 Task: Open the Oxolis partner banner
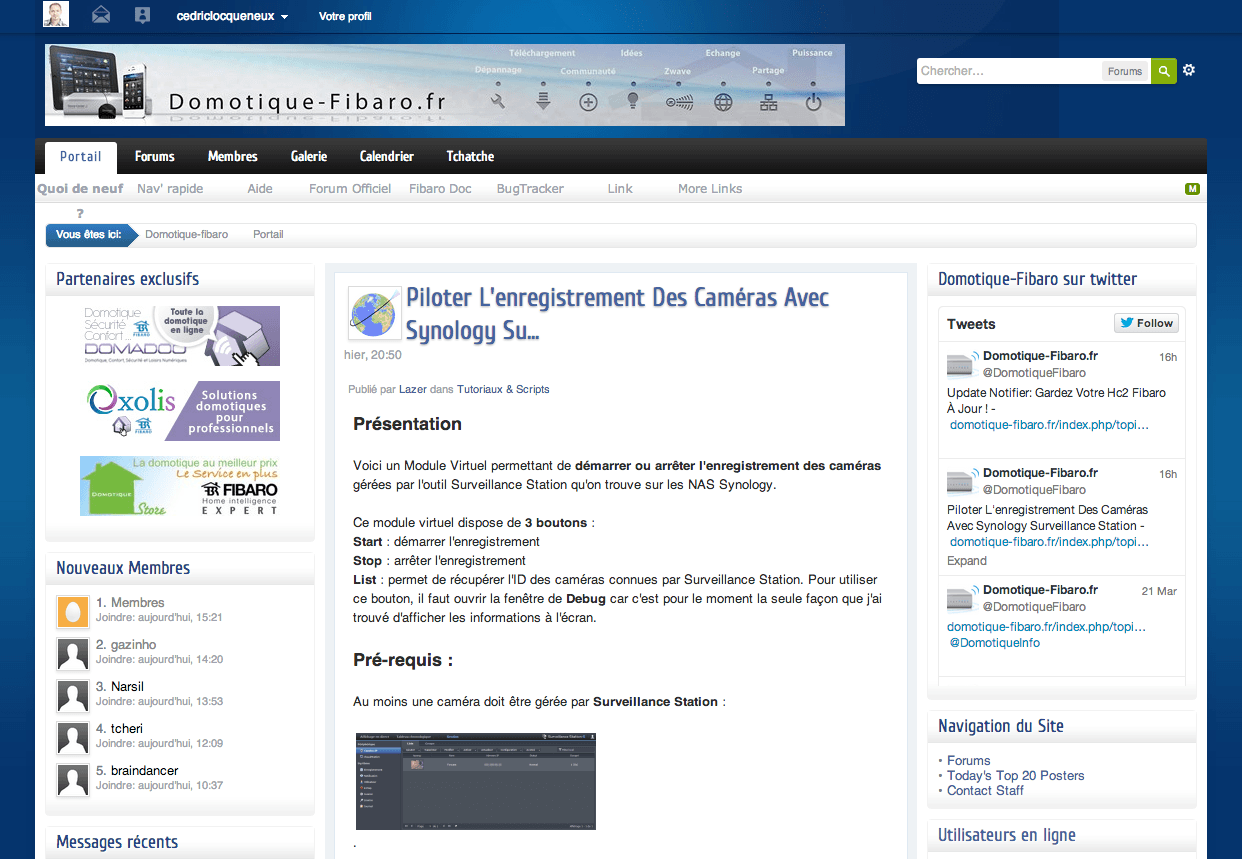pos(180,411)
